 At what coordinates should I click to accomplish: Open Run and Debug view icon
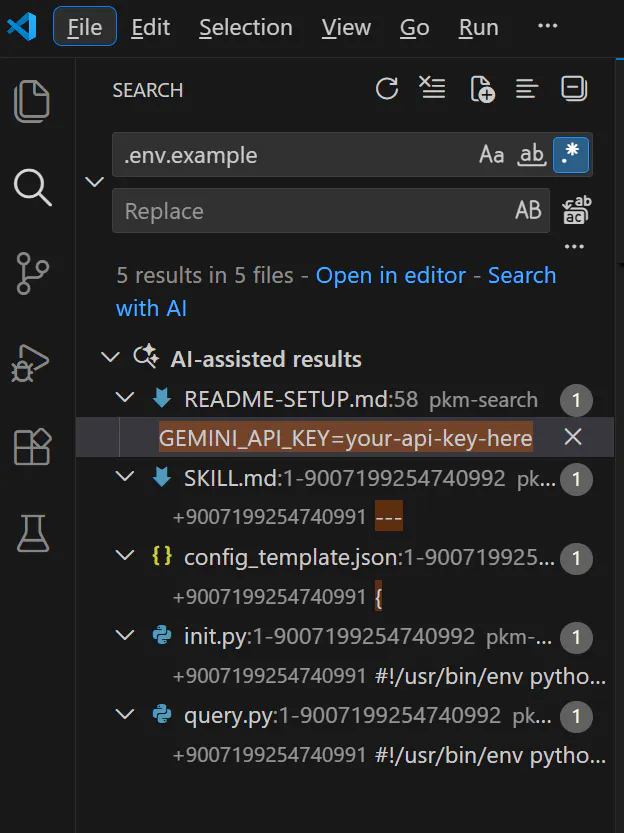(31, 363)
